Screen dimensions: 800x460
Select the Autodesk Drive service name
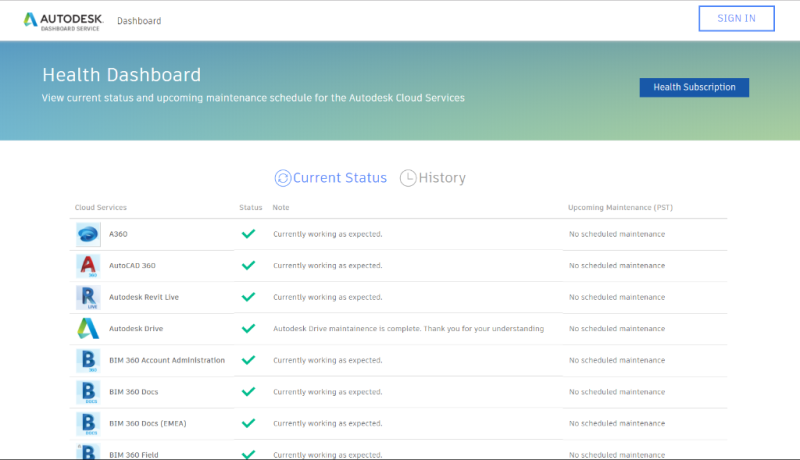click(136, 329)
